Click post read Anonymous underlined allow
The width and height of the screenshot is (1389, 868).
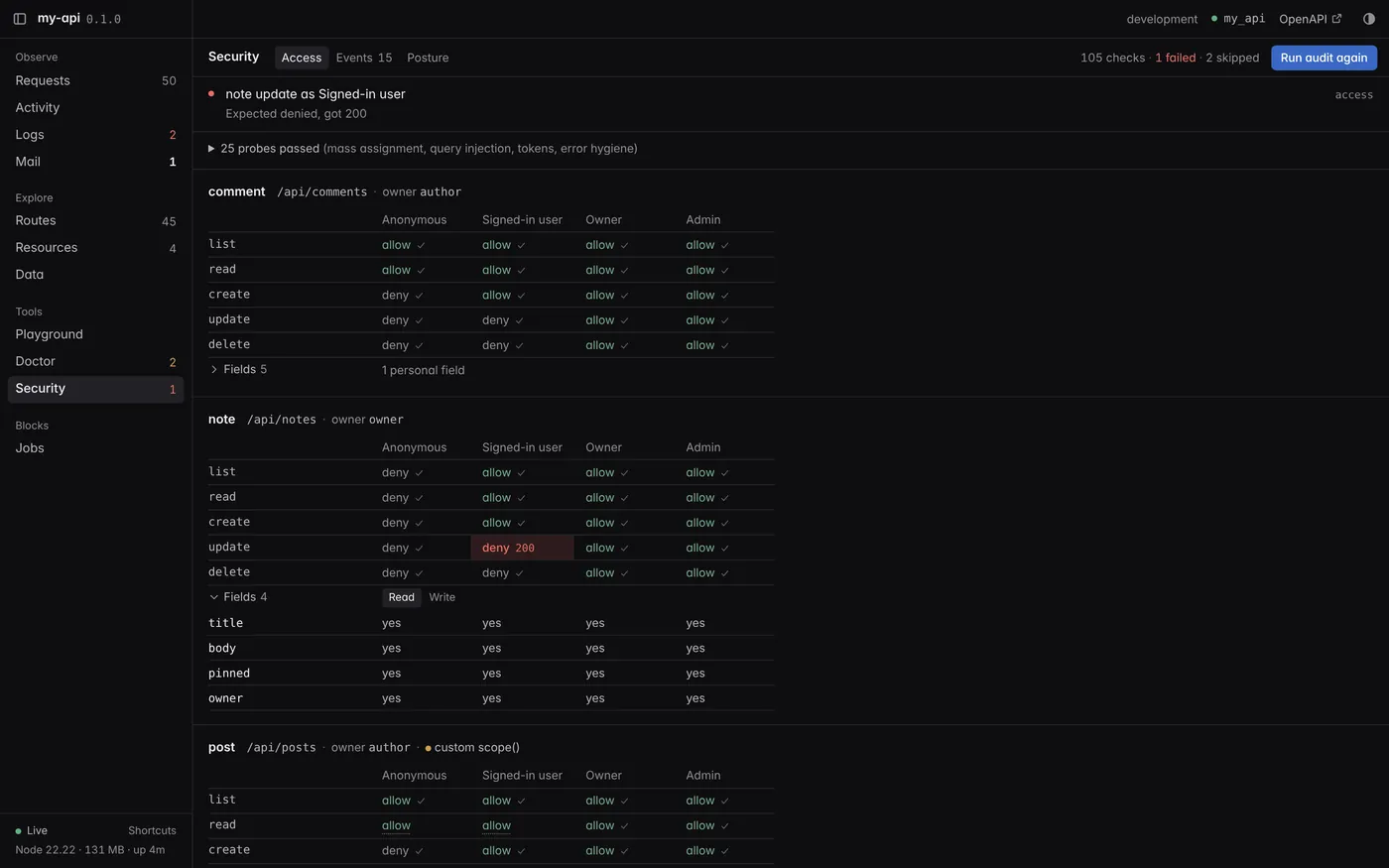396,825
